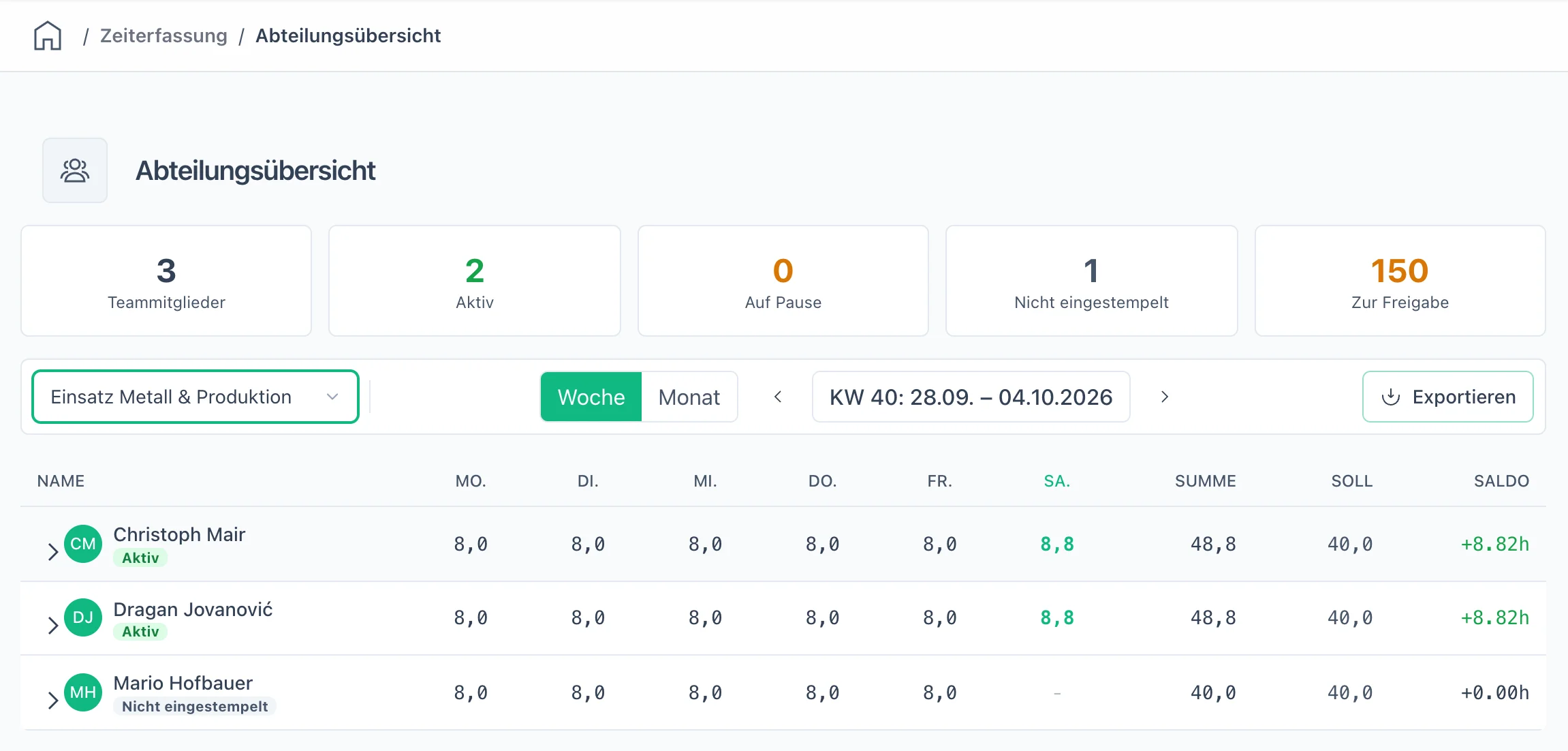
Task: Click the Aktiv stat card
Action: (475, 281)
